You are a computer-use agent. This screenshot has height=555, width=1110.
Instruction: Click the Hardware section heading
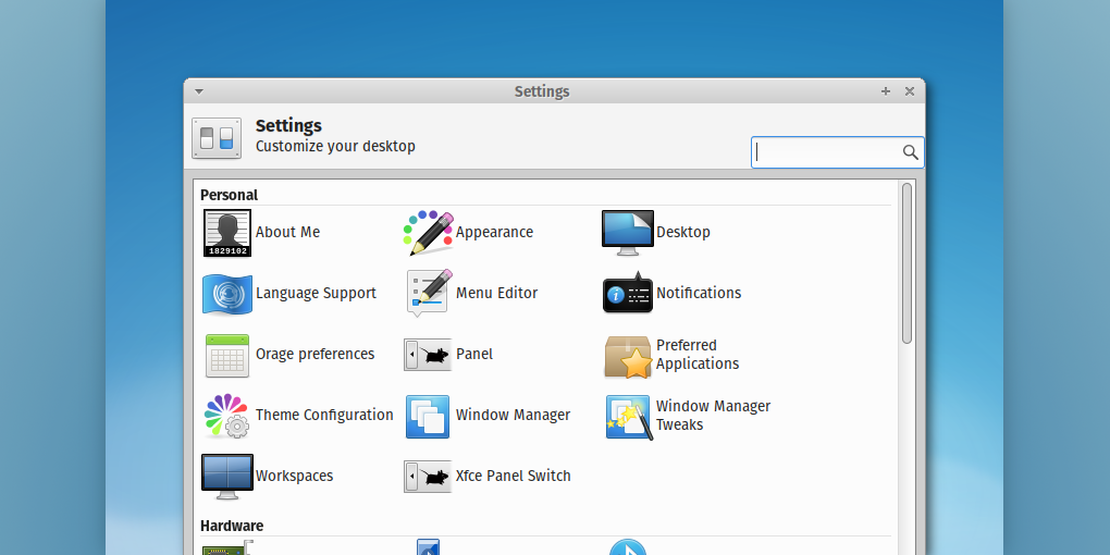231,526
